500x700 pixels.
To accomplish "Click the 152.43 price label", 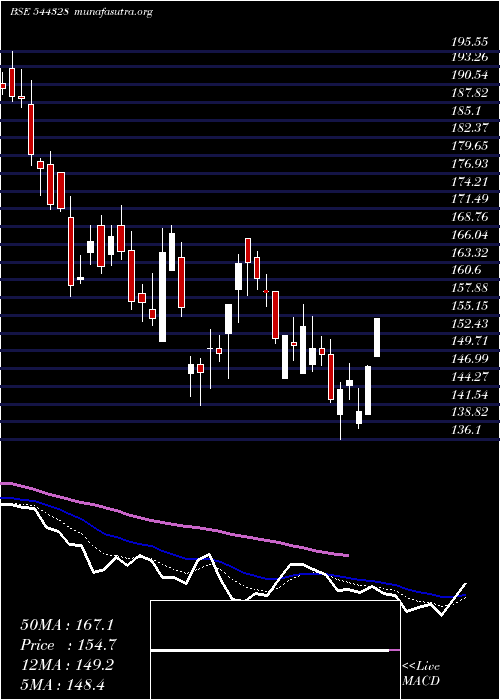I will (470, 324).
